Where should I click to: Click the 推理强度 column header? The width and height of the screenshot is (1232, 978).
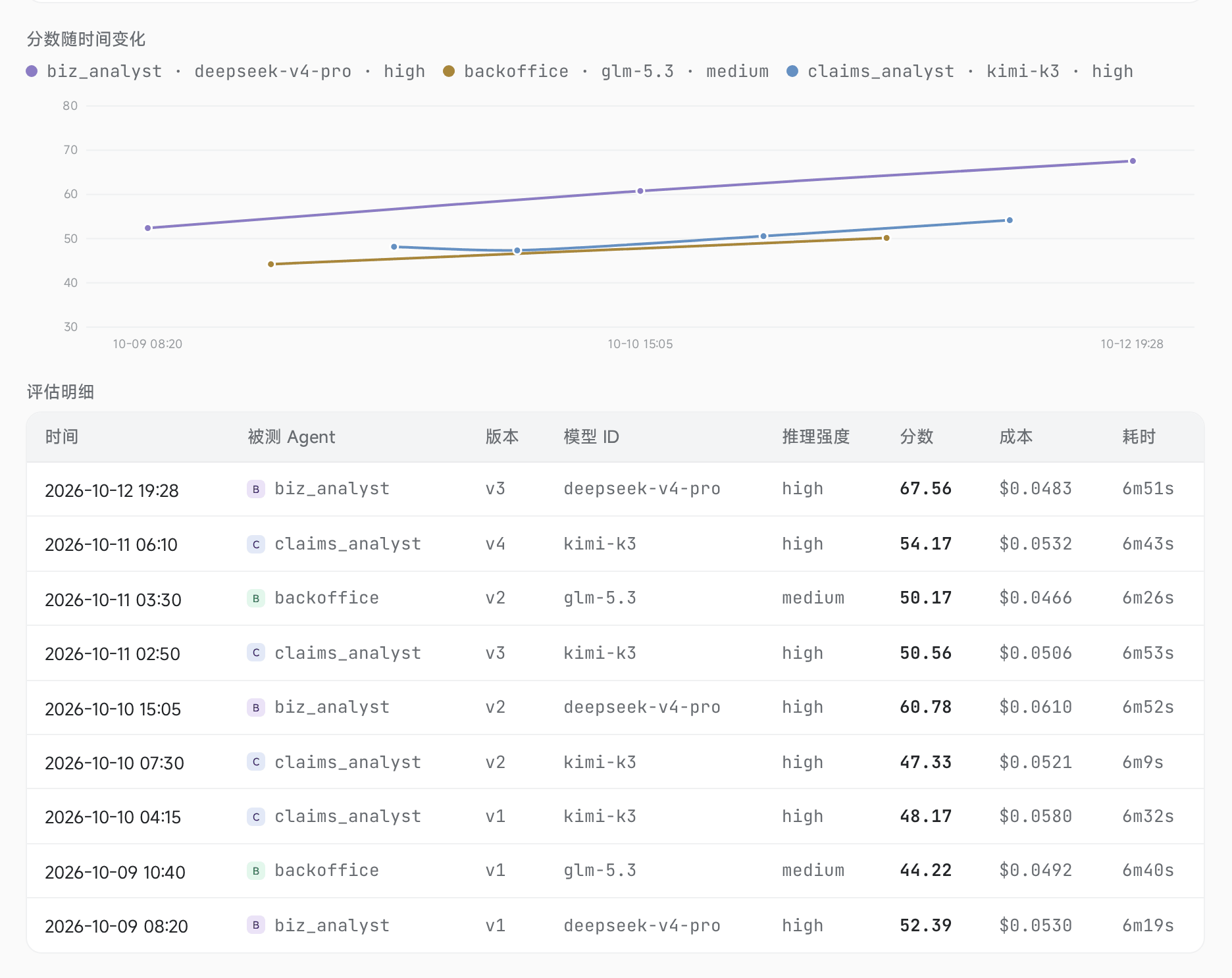coord(816,437)
